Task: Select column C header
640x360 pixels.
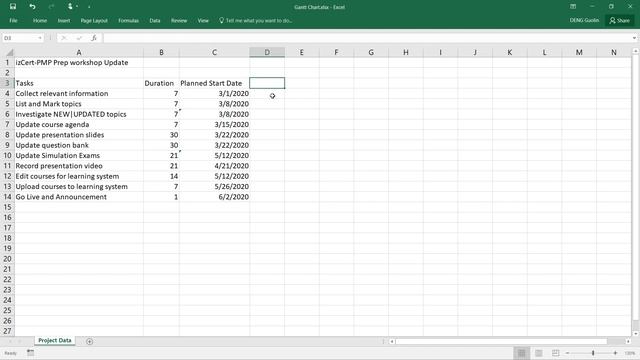Action: (x=214, y=52)
